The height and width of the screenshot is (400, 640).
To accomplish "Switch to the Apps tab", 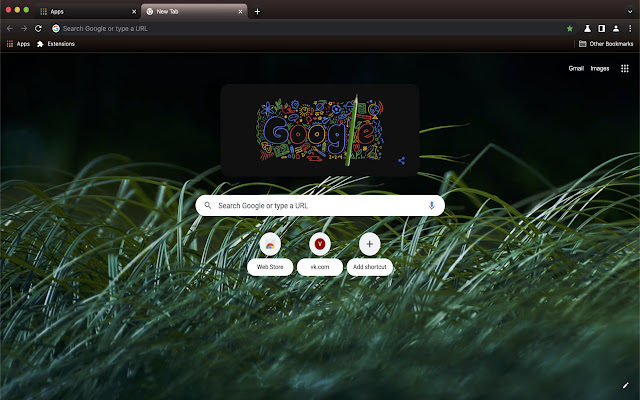I will click(x=88, y=11).
